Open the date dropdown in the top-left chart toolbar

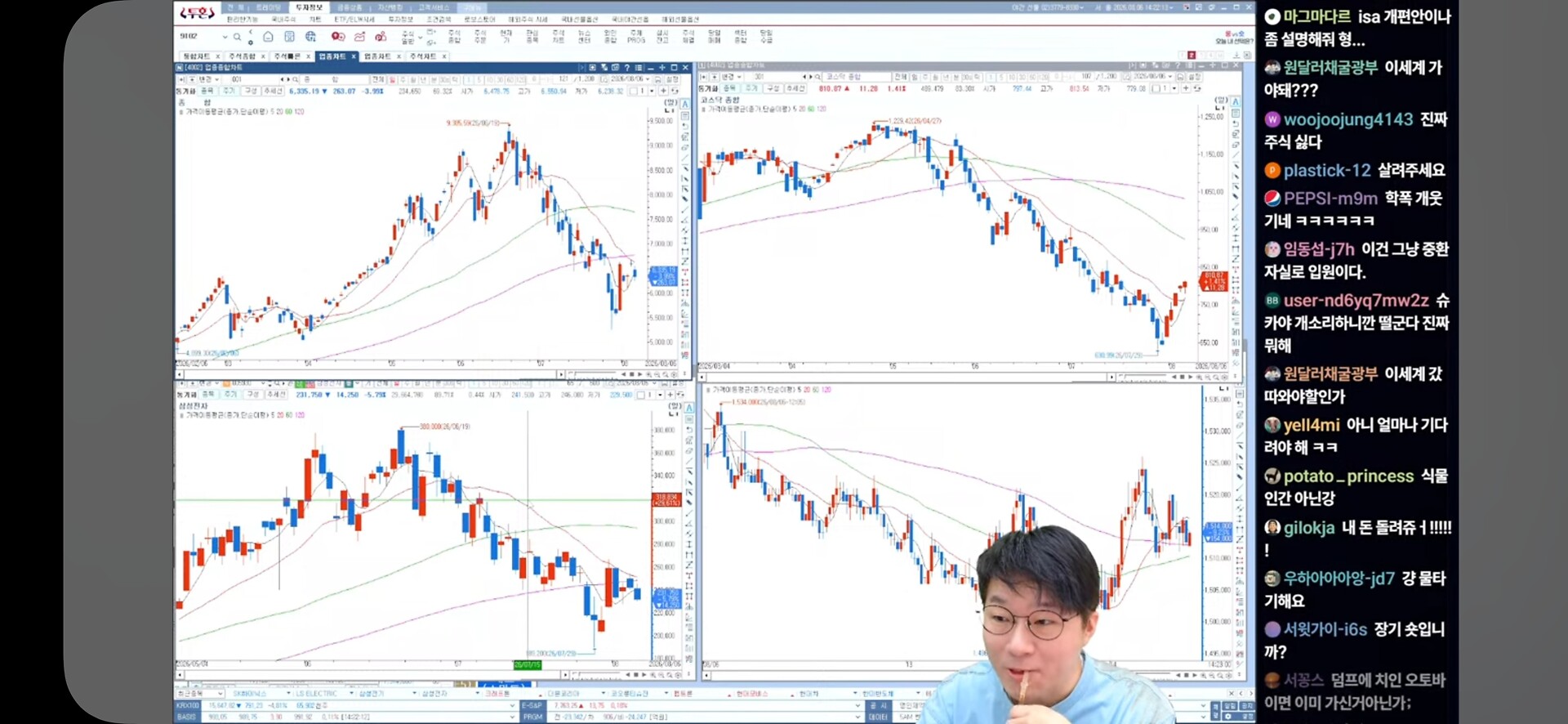649,79
